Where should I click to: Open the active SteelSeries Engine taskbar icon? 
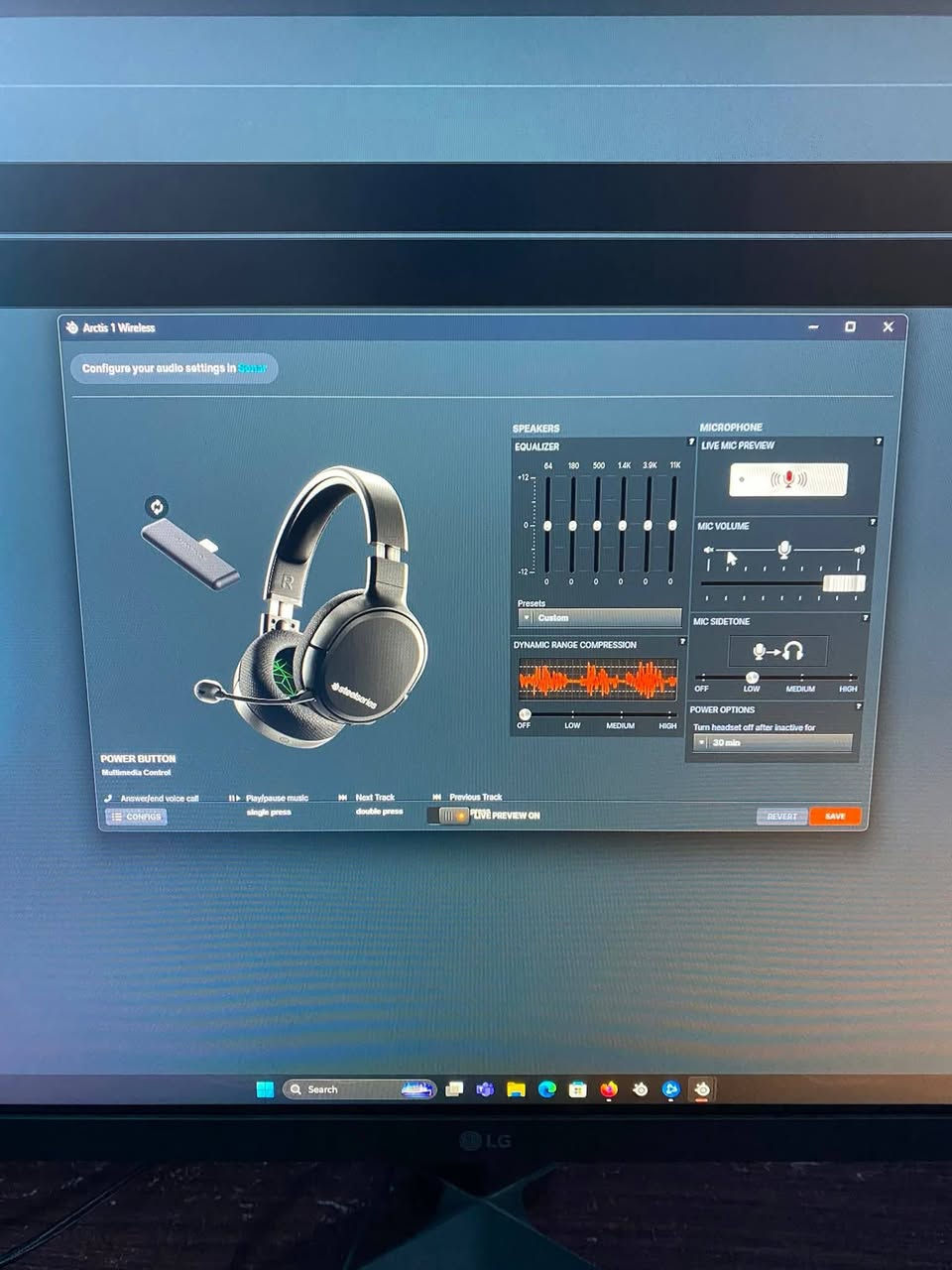point(702,1089)
